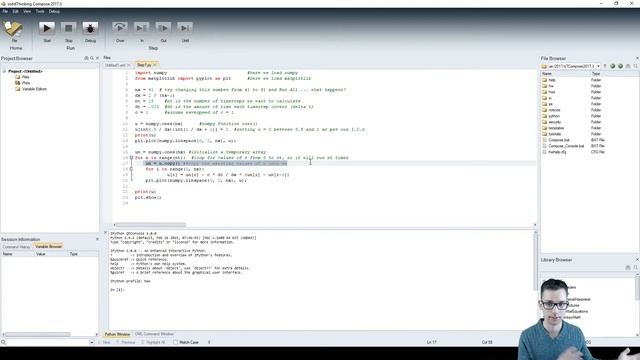640x360 pixels.
Task: Click the File ribbon icon
Action: click(x=13, y=29)
